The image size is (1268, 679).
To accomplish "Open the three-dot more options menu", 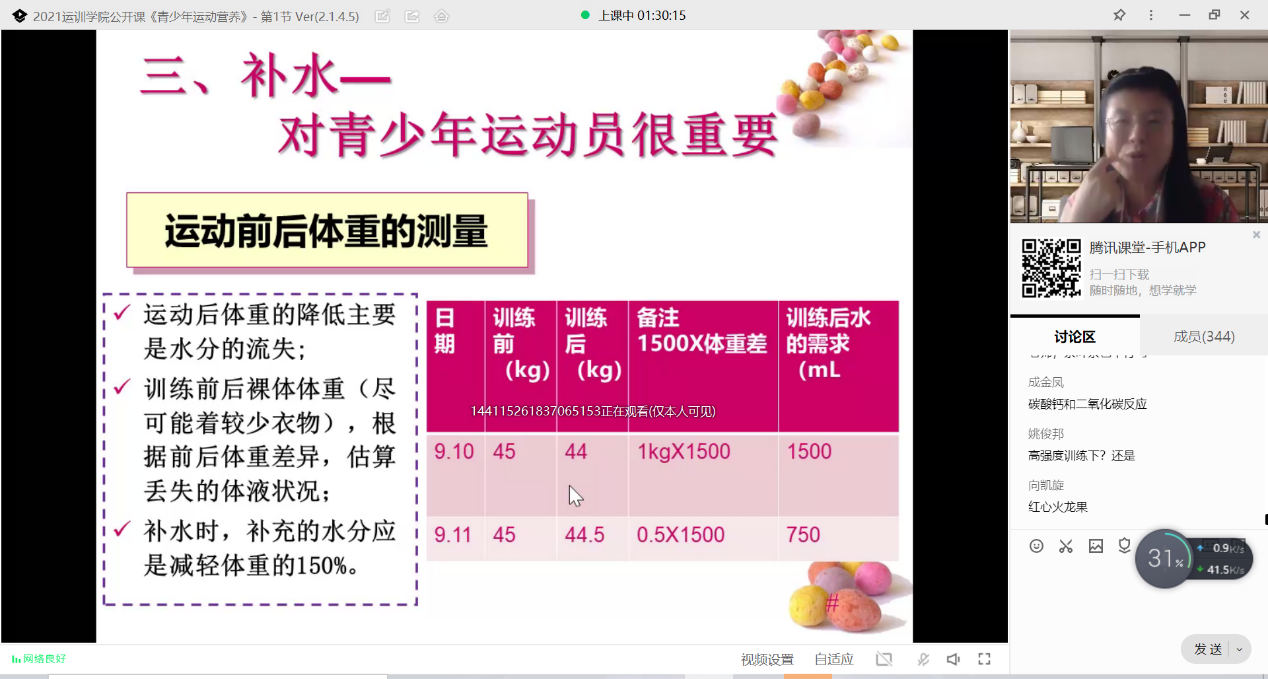I will pos(1151,15).
